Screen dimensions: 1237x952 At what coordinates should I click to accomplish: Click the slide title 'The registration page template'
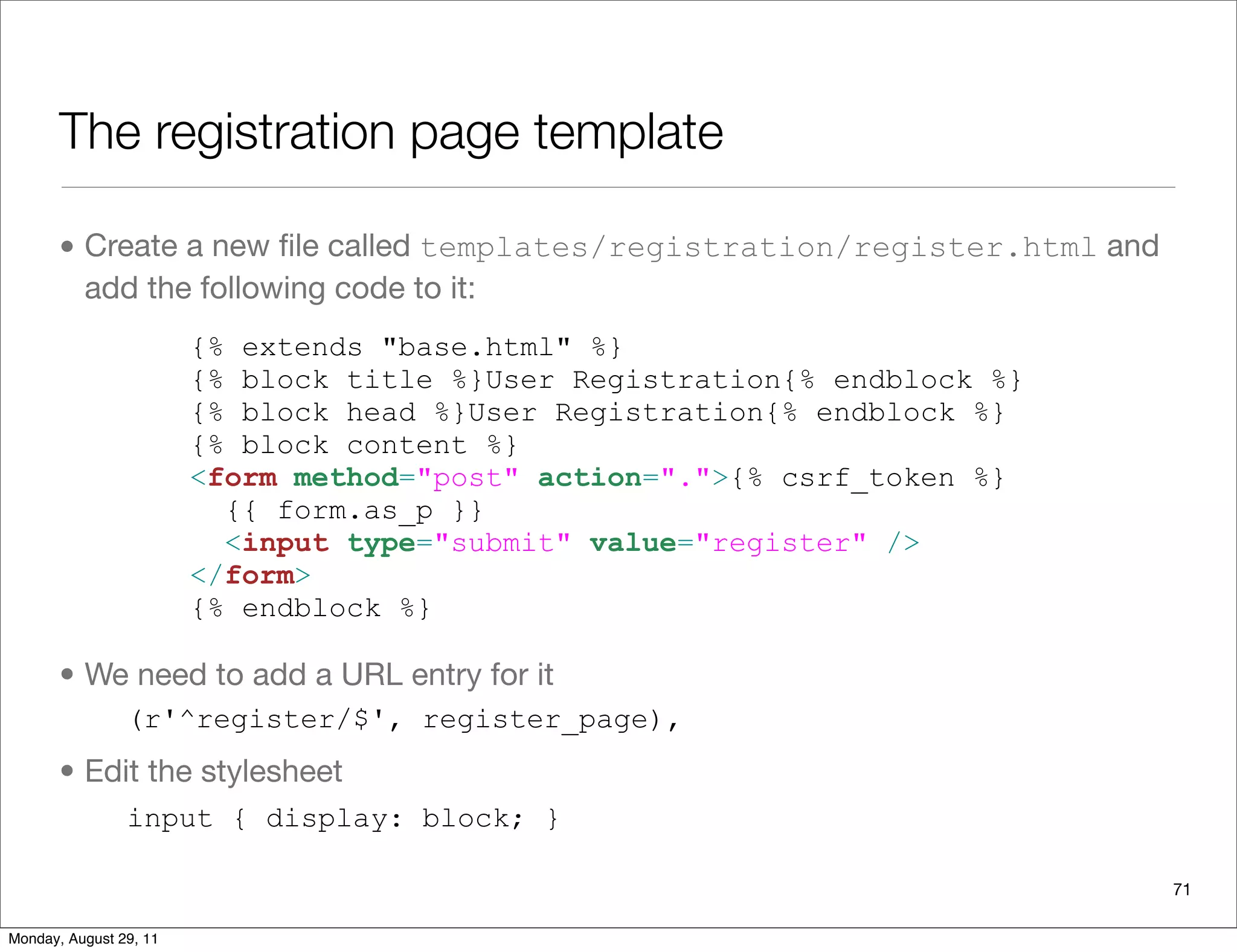click(391, 132)
